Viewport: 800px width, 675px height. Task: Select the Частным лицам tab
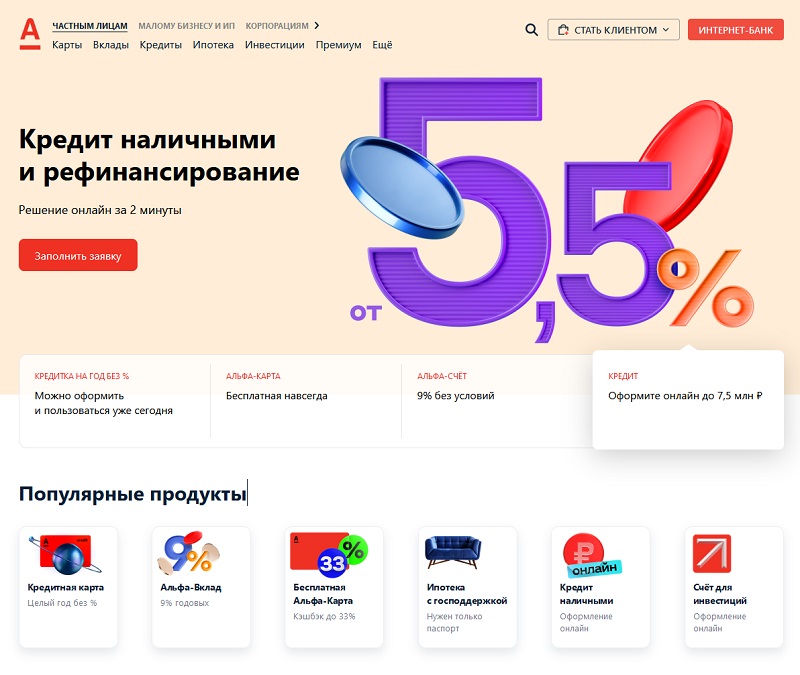[90, 26]
